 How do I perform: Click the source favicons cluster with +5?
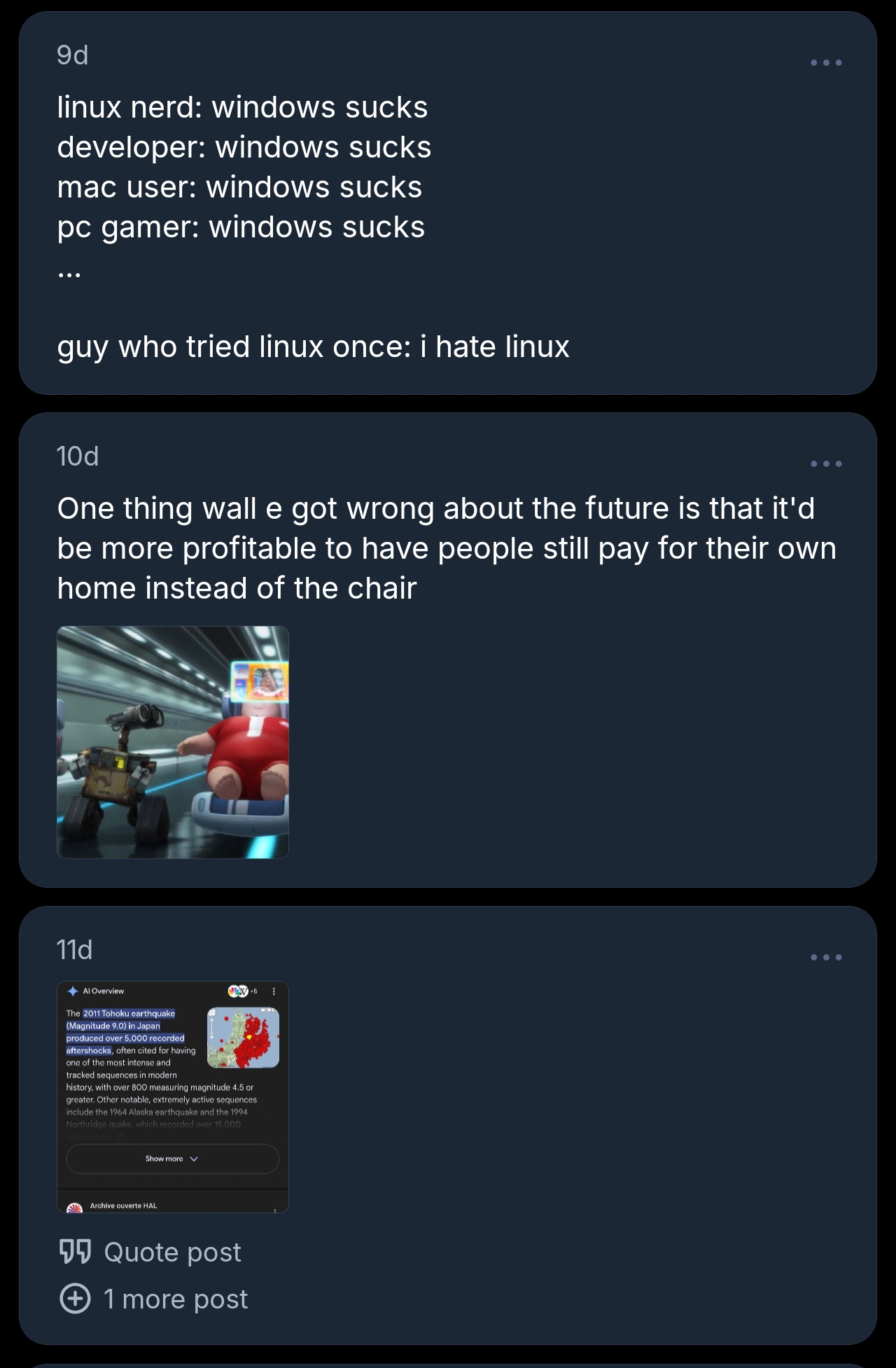[x=242, y=991]
